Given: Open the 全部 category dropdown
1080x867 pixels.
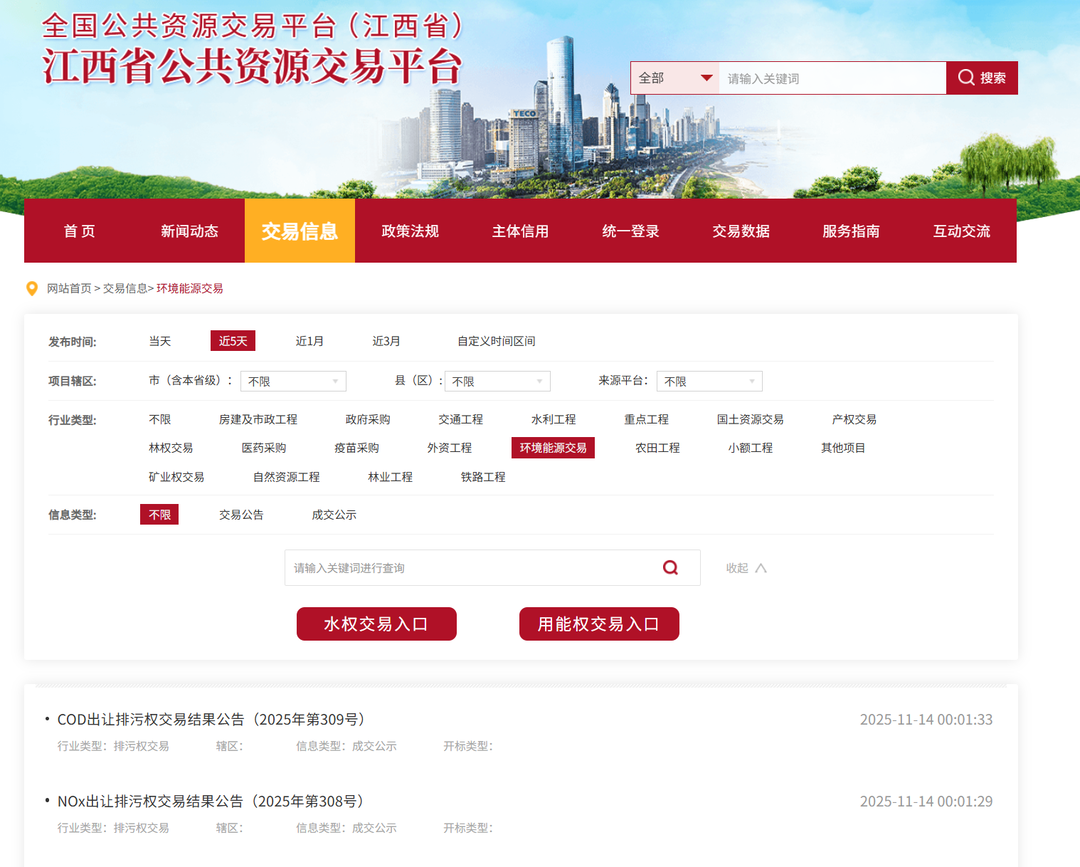Looking at the screenshot, I should point(675,77).
